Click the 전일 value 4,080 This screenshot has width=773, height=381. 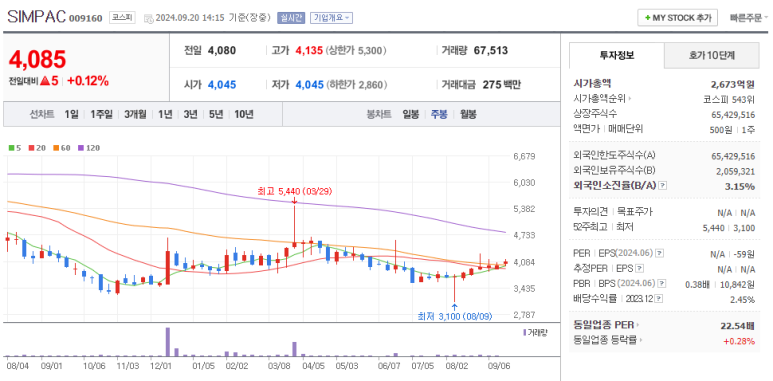pyautogui.click(x=222, y=50)
